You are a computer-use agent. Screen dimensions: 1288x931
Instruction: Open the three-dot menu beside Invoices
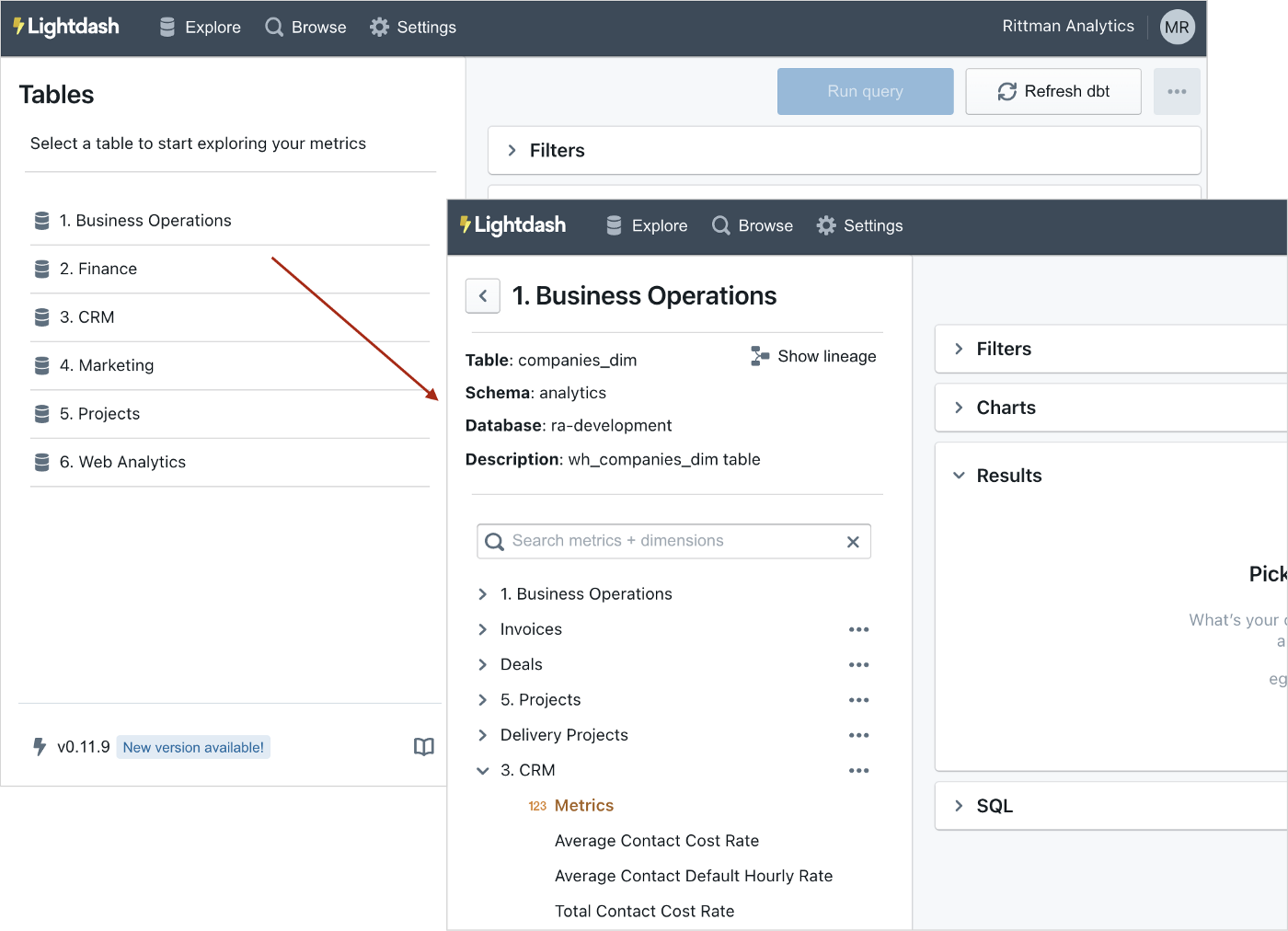[x=858, y=629]
